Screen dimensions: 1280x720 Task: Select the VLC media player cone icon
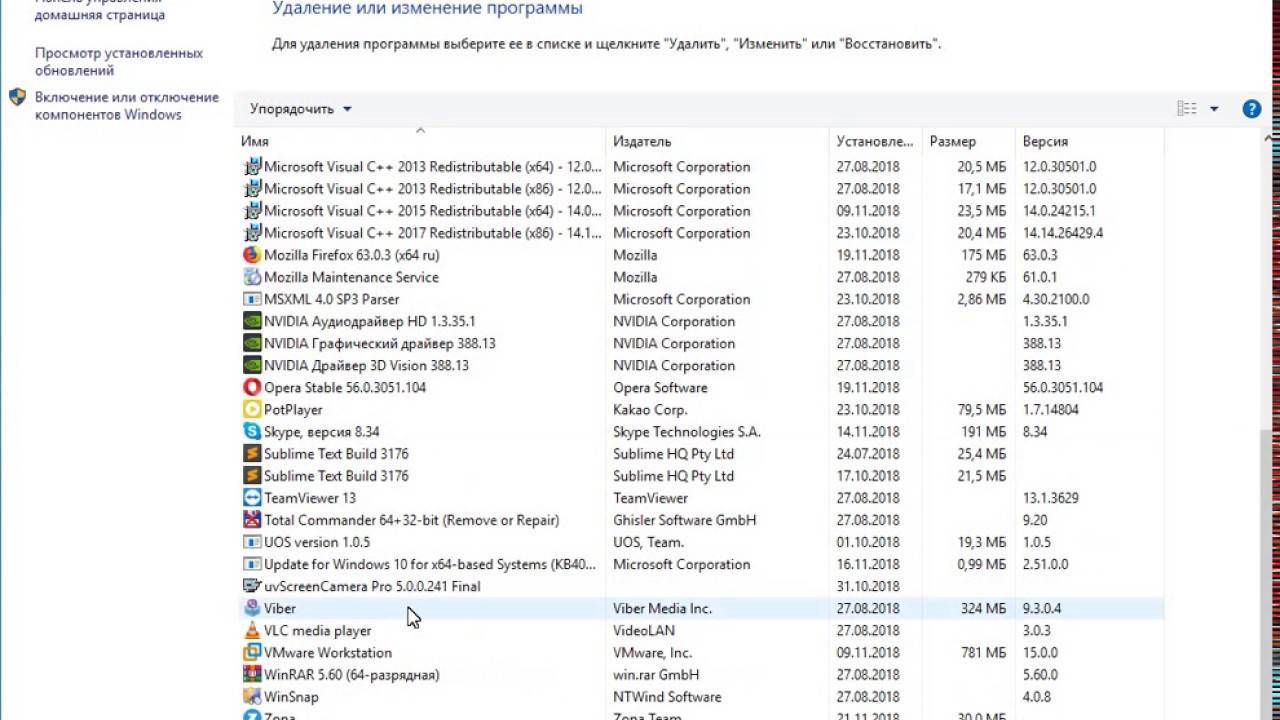tap(252, 631)
